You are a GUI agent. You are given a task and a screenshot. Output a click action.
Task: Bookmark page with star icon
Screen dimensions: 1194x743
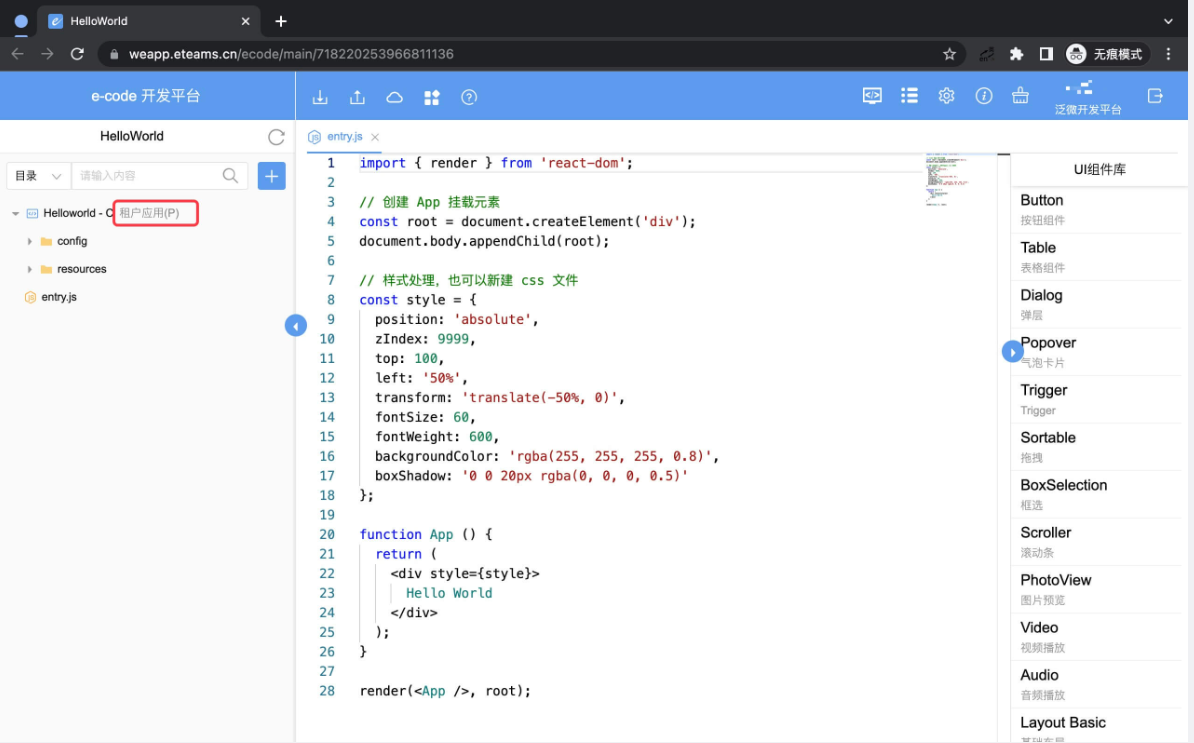949,54
